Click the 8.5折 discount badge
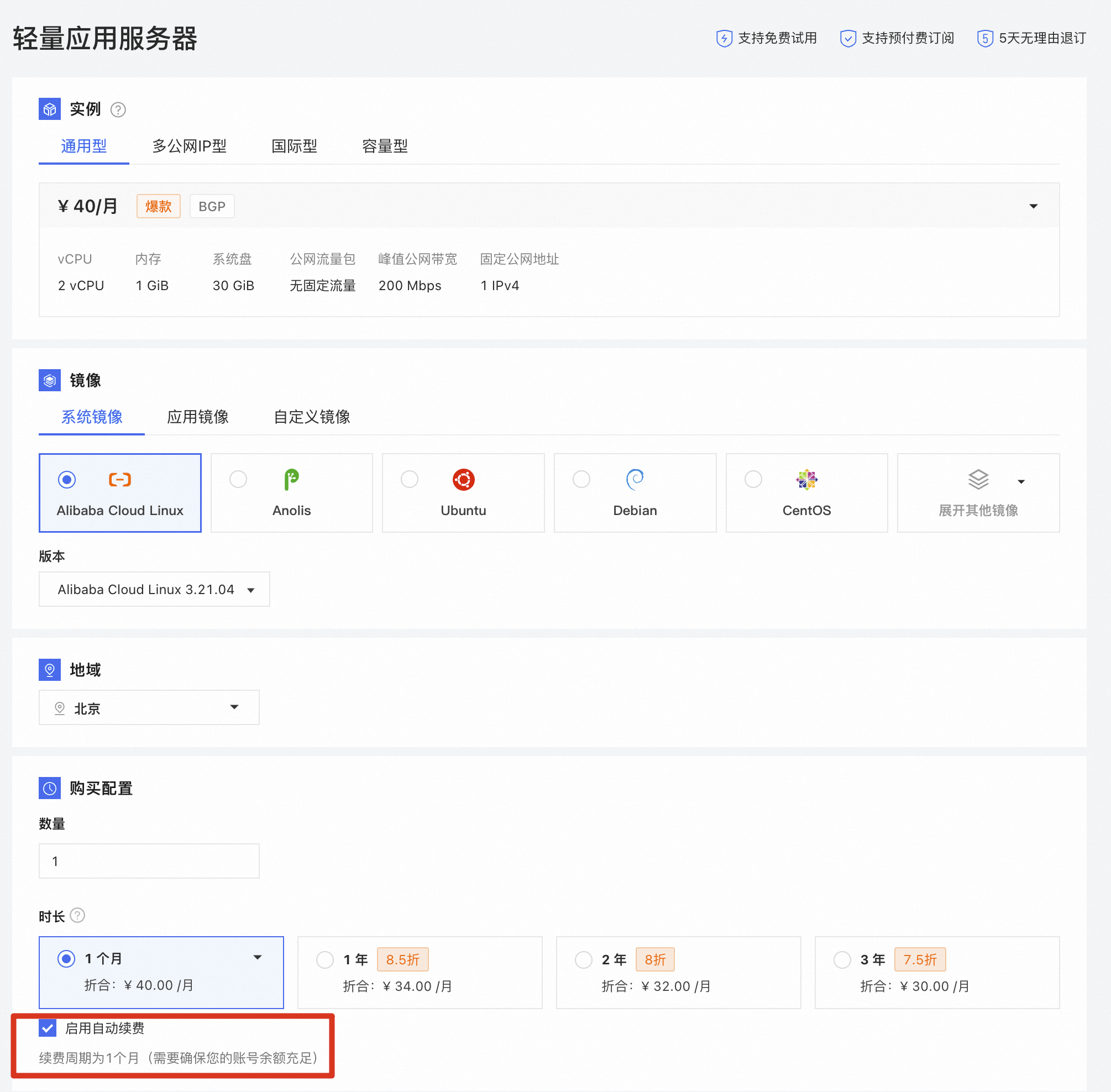 pos(402,959)
